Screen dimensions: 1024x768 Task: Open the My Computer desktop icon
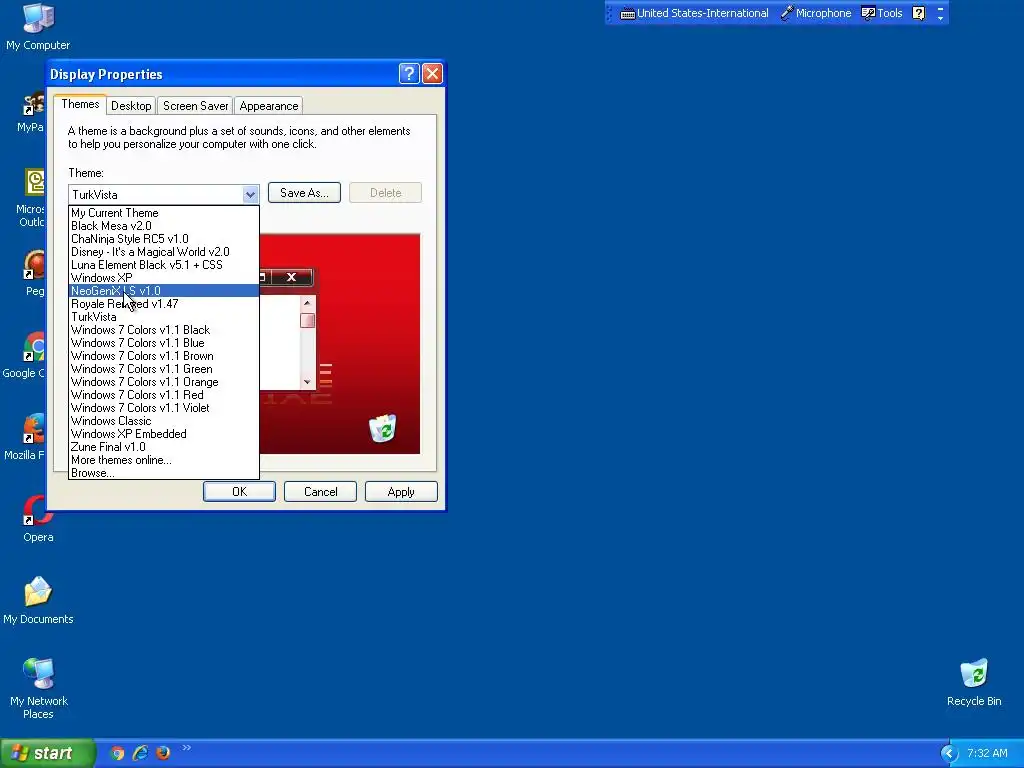pyautogui.click(x=38, y=27)
